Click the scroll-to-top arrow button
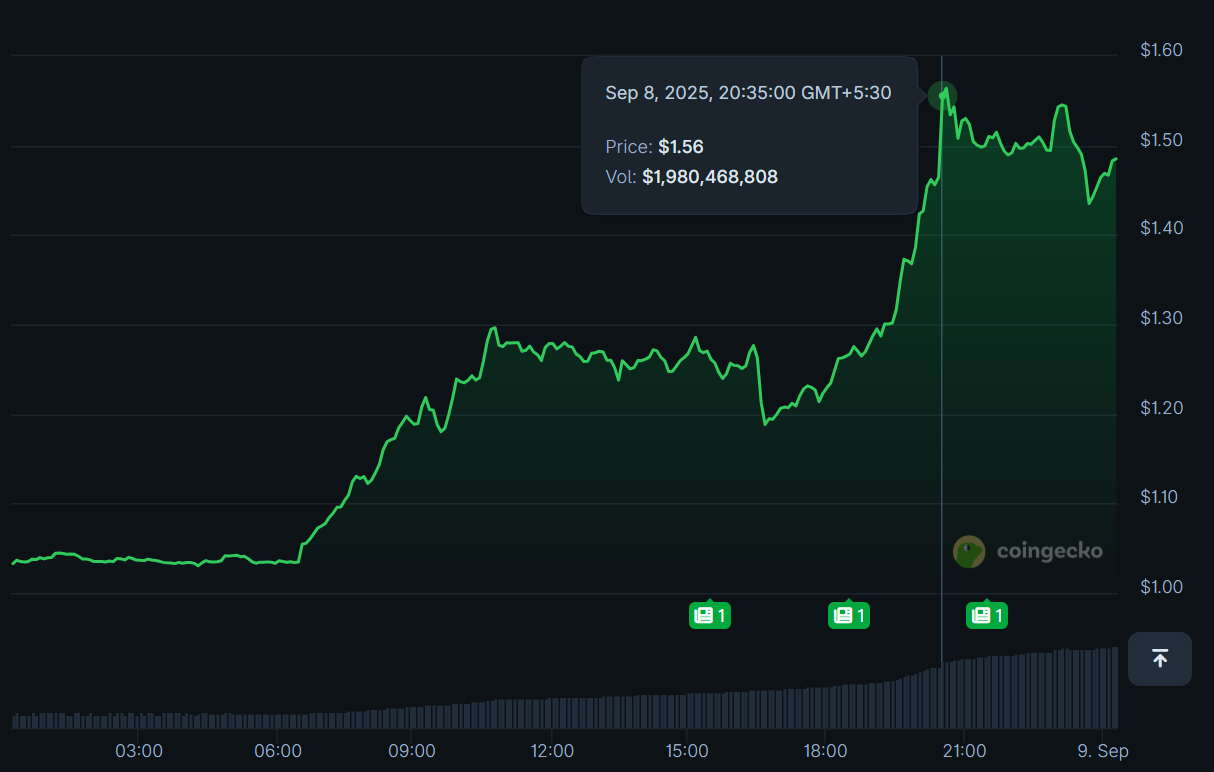 click(x=1159, y=659)
